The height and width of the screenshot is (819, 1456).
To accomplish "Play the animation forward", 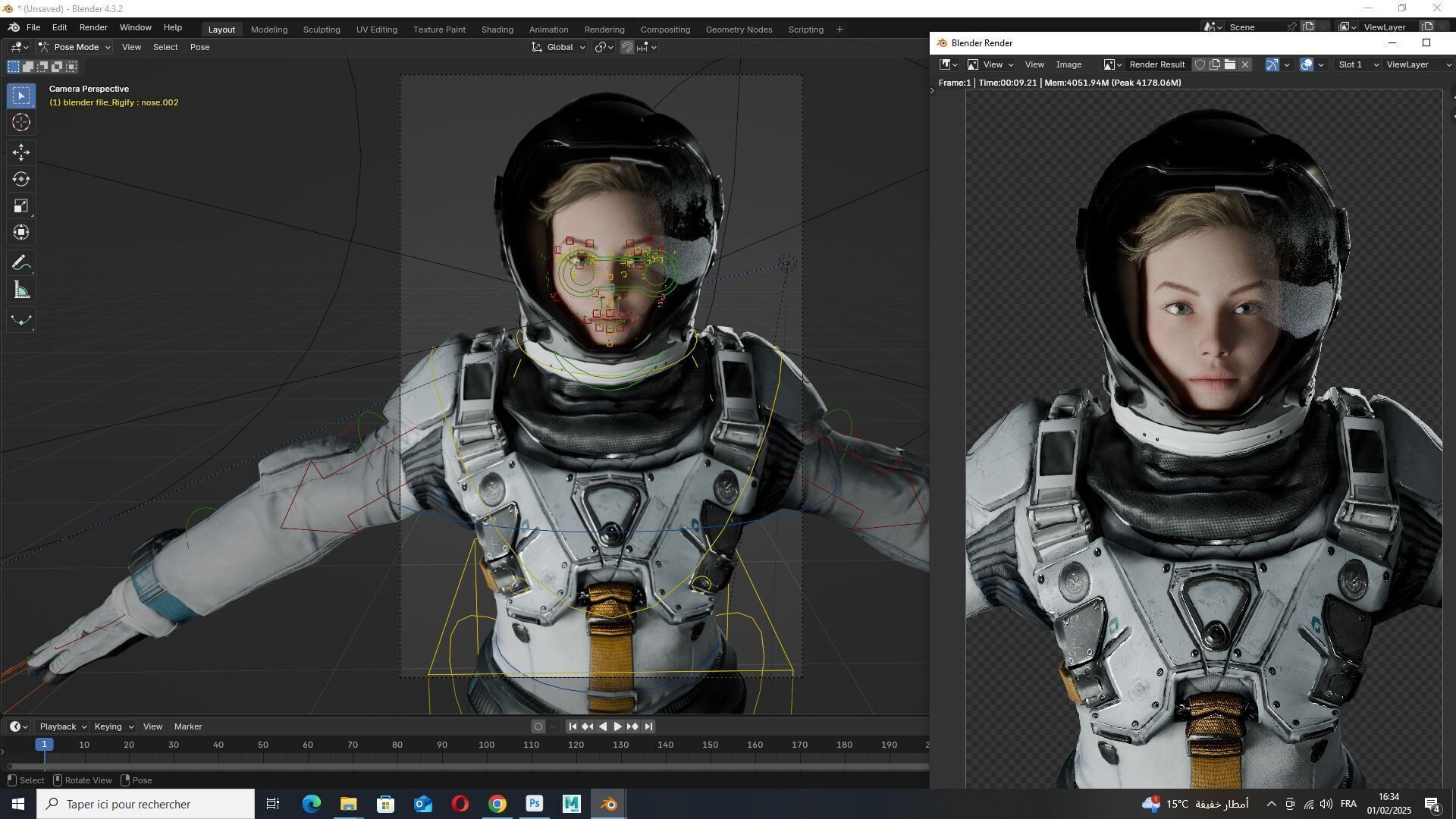I will [617, 726].
